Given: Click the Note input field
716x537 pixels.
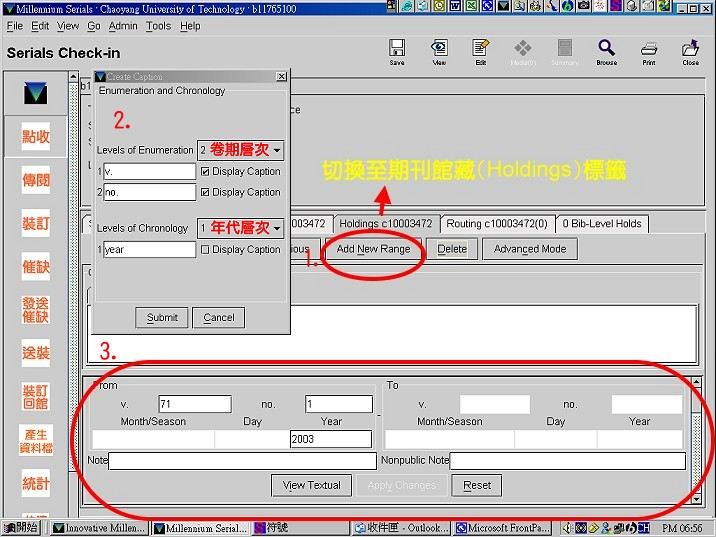Looking at the screenshot, I should (242, 461).
